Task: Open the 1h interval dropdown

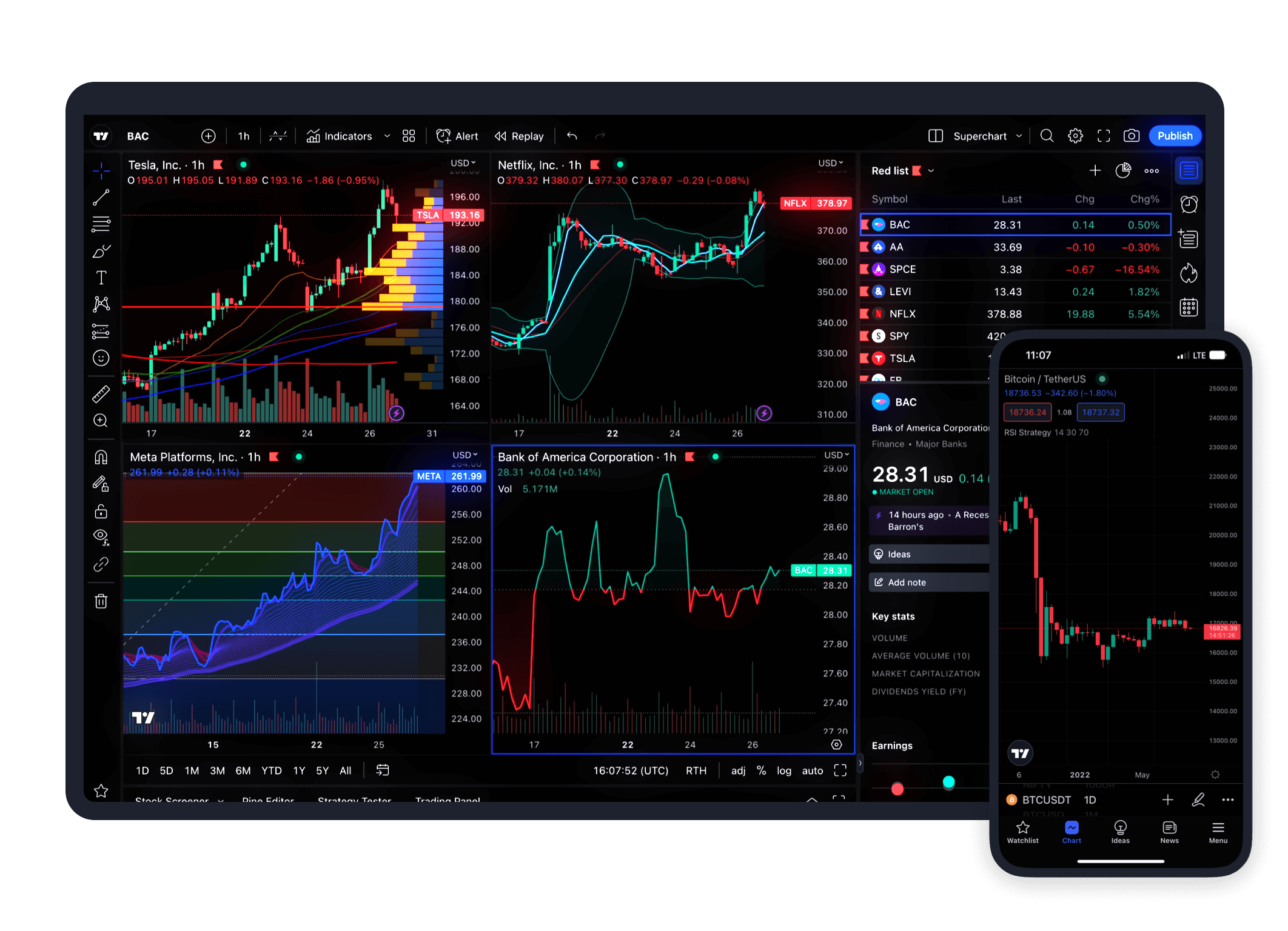Action: 243,136
